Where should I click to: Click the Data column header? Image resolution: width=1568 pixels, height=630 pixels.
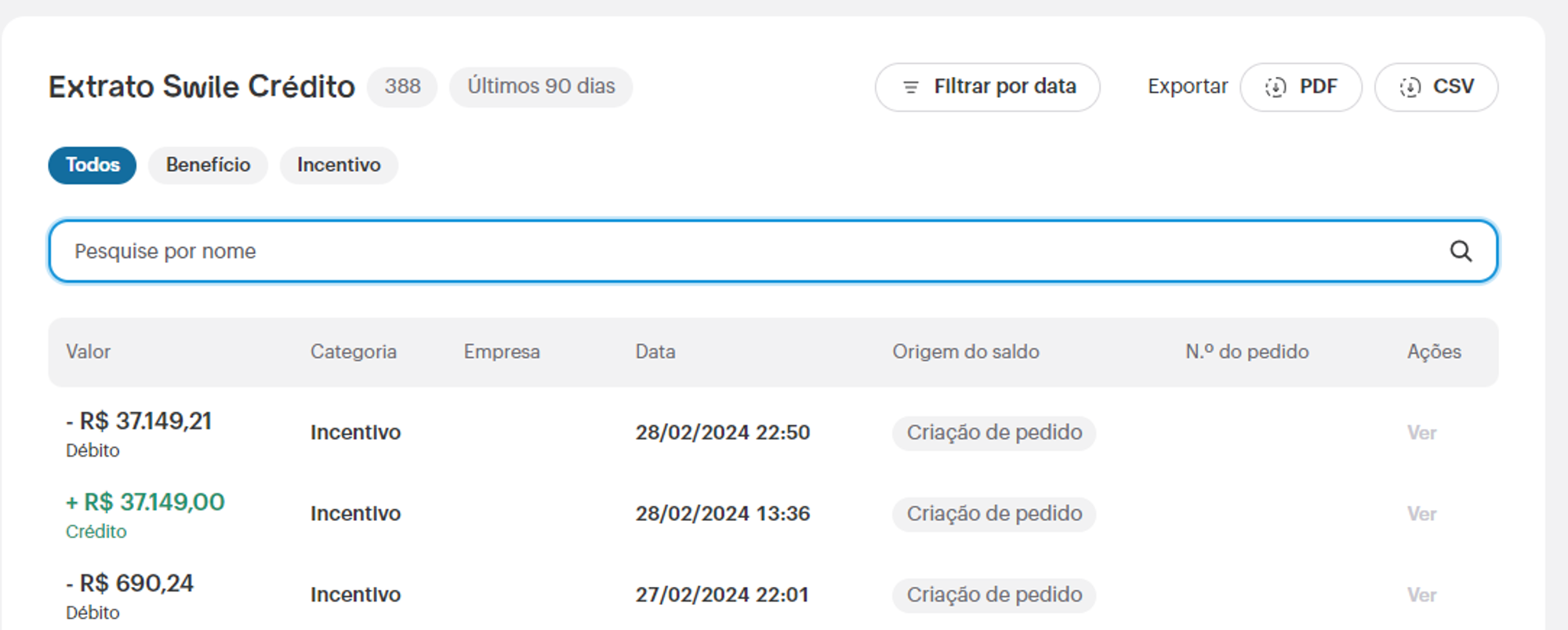tap(655, 351)
